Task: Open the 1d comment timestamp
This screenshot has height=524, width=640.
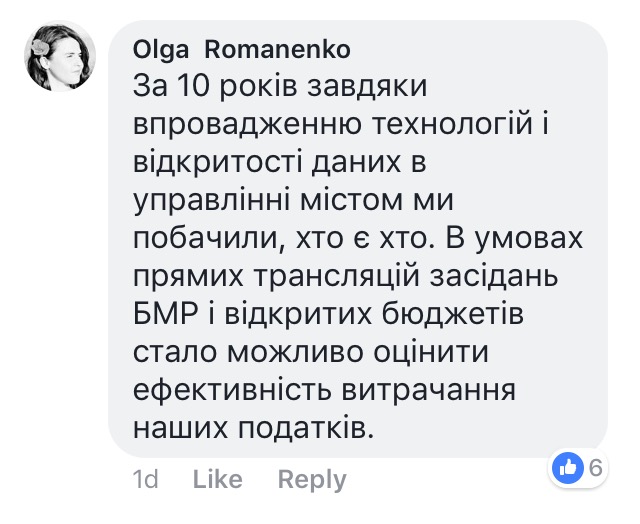Action: [x=146, y=479]
